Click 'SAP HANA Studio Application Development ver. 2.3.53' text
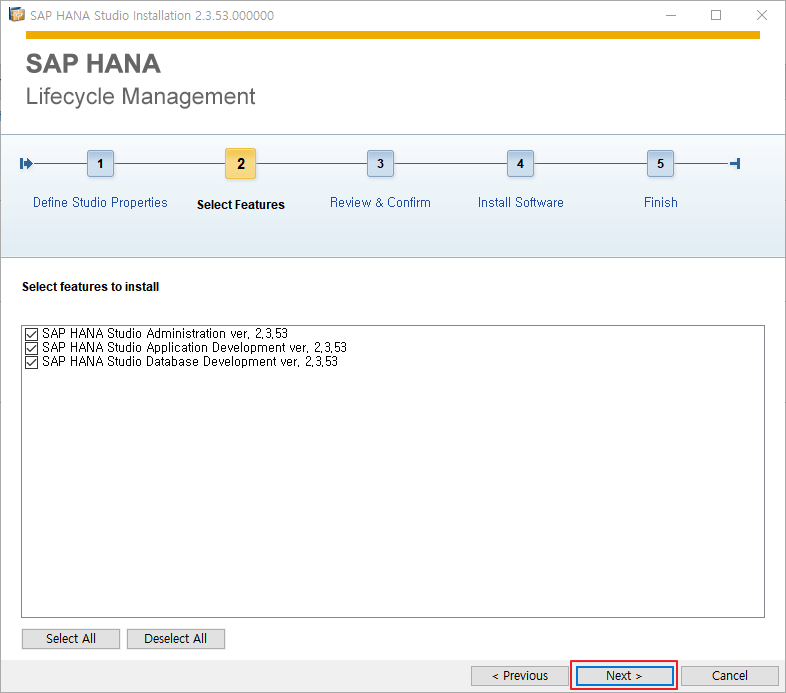 194,348
